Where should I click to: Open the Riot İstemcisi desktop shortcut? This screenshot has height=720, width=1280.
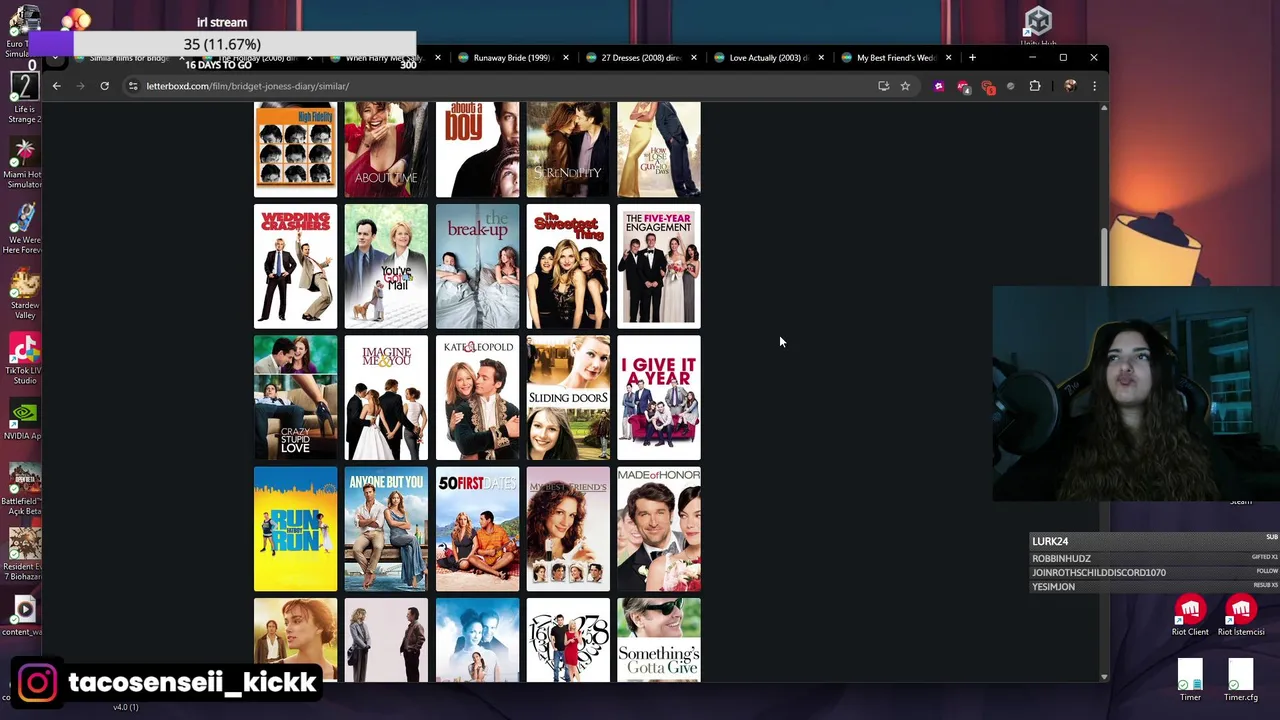[x=1241, y=616]
